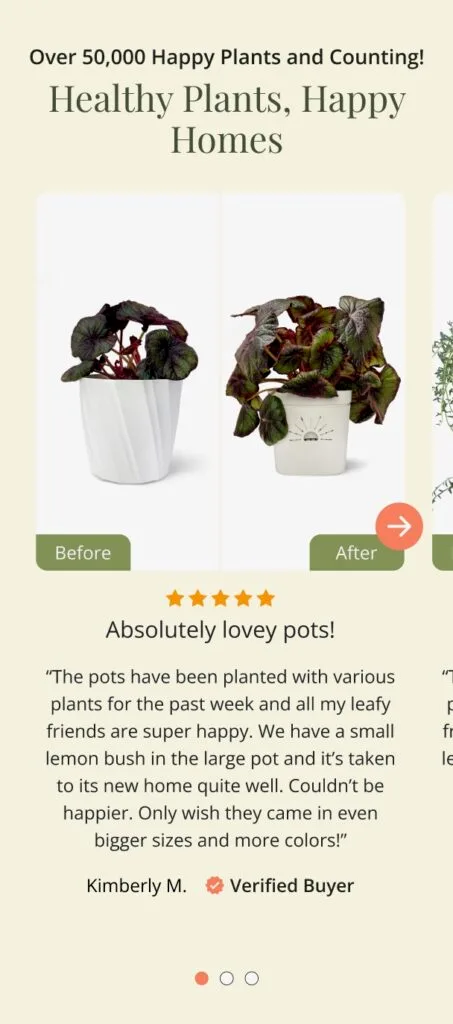Image resolution: width=453 pixels, height=1024 pixels.
Task: Open the Before plant photo
Action: click(x=128, y=381)
